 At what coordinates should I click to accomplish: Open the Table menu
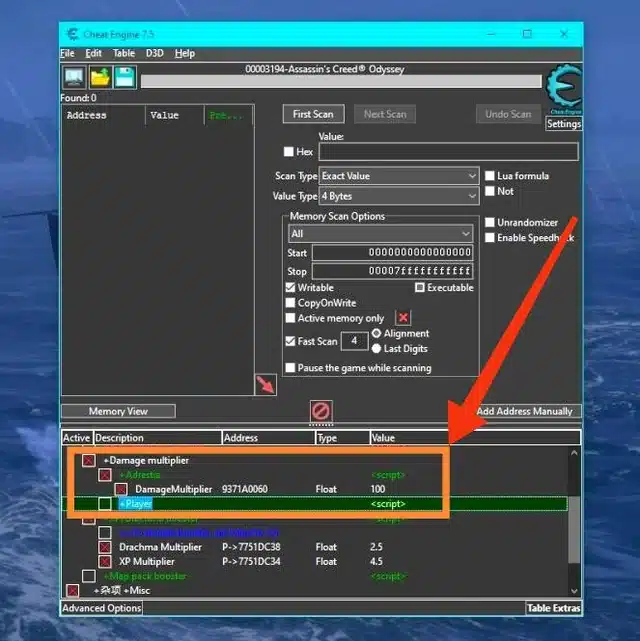(124, 53)
